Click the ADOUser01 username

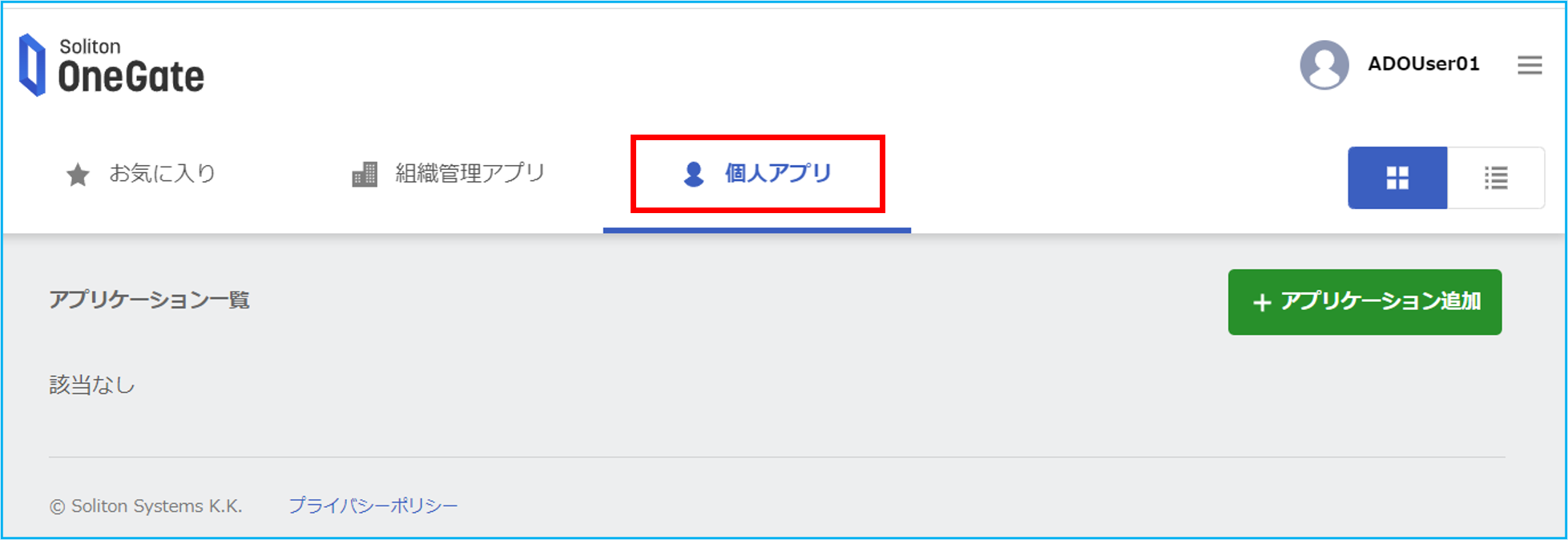1423,64
